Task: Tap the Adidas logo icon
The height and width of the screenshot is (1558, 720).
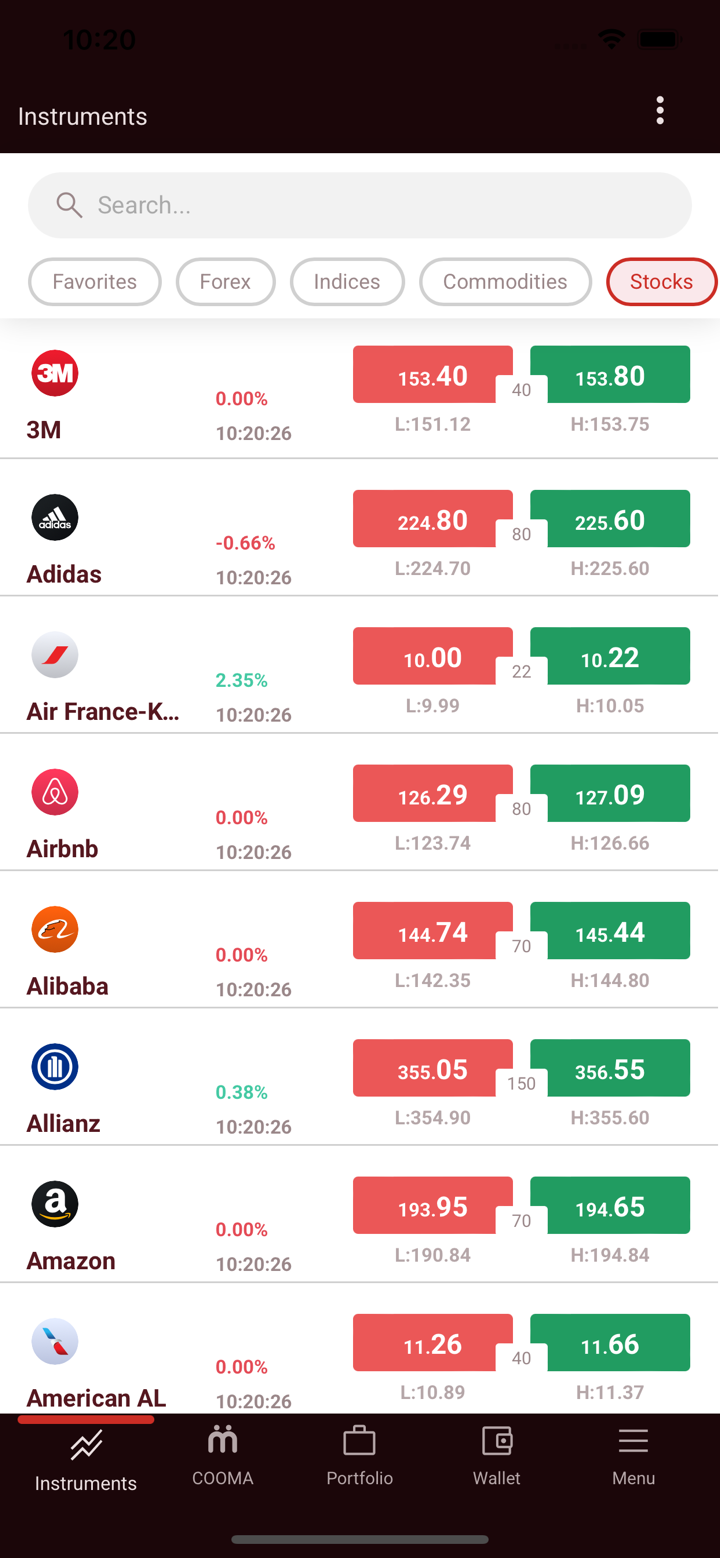Action: pyautogui.click(x=55, y=517)
